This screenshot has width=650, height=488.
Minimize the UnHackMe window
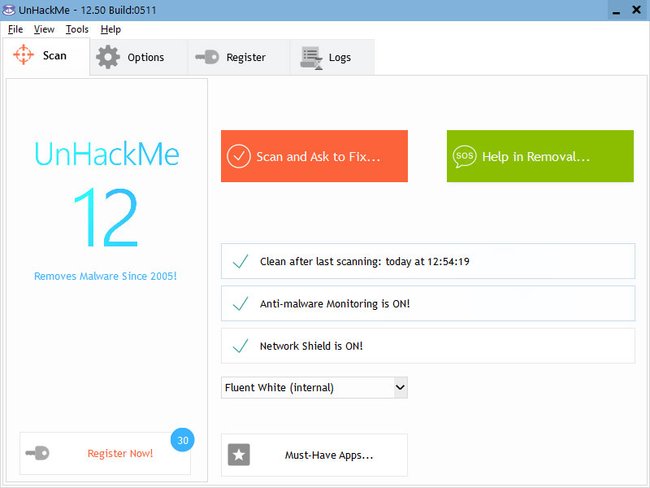coord(616,10)
